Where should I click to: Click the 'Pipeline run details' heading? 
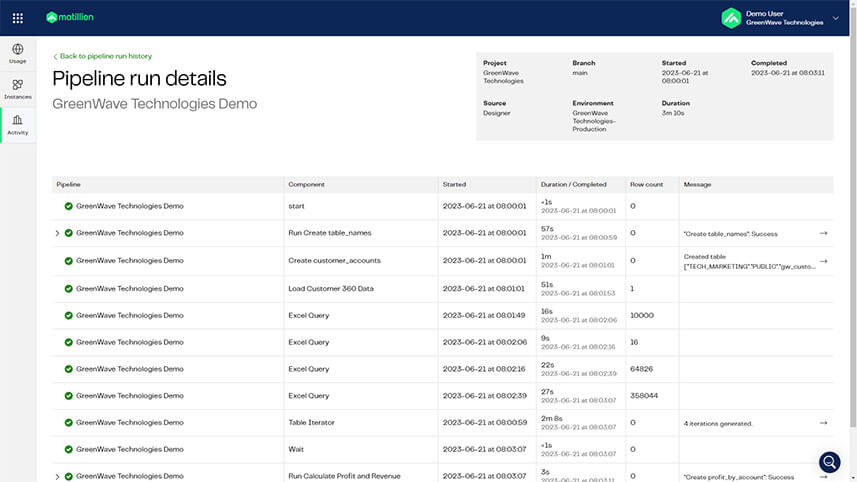pyautogui.click(x=139, y=79)
